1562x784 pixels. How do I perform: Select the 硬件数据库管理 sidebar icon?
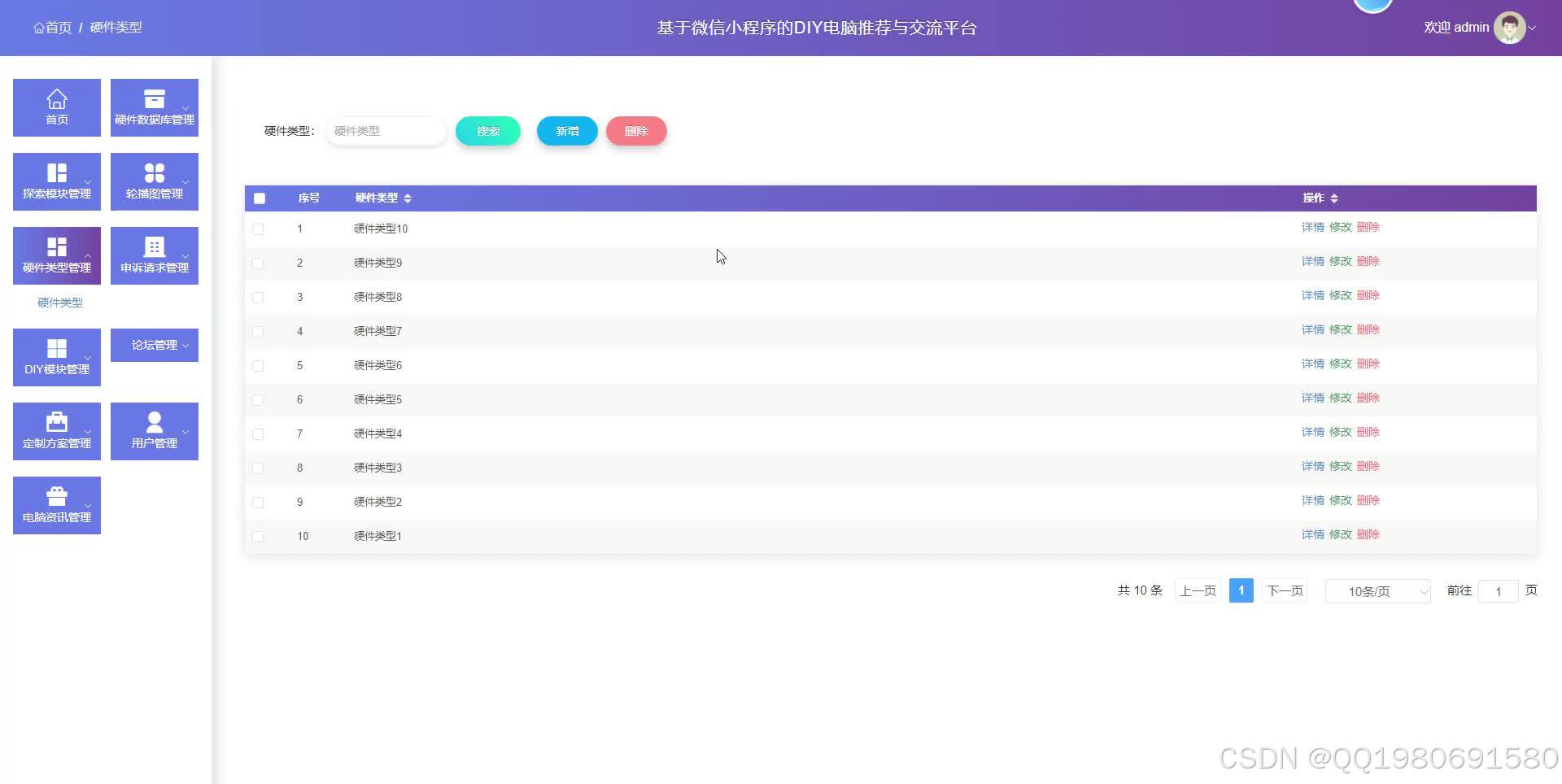click(x=154, y=107)
